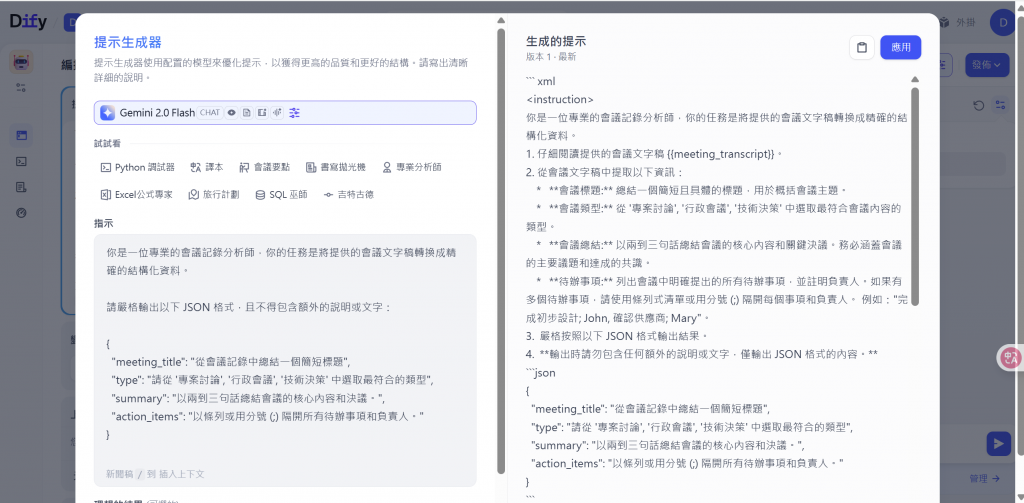This screenshot has height=503, width=1024.
Task: Choose the Excel公式專家 template
Action: tap(136, 195)
